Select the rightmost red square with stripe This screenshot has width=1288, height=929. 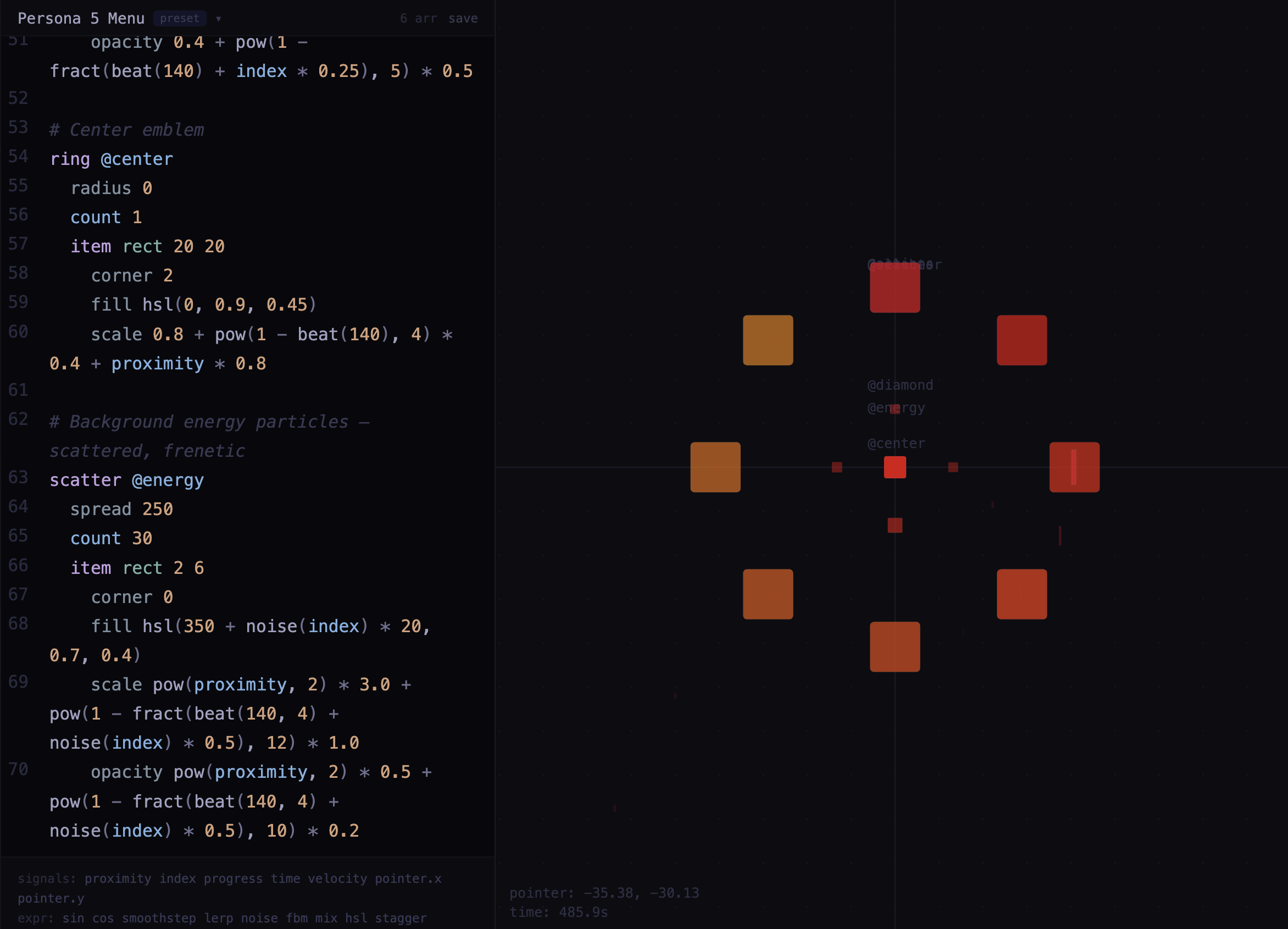[1074, 467]
